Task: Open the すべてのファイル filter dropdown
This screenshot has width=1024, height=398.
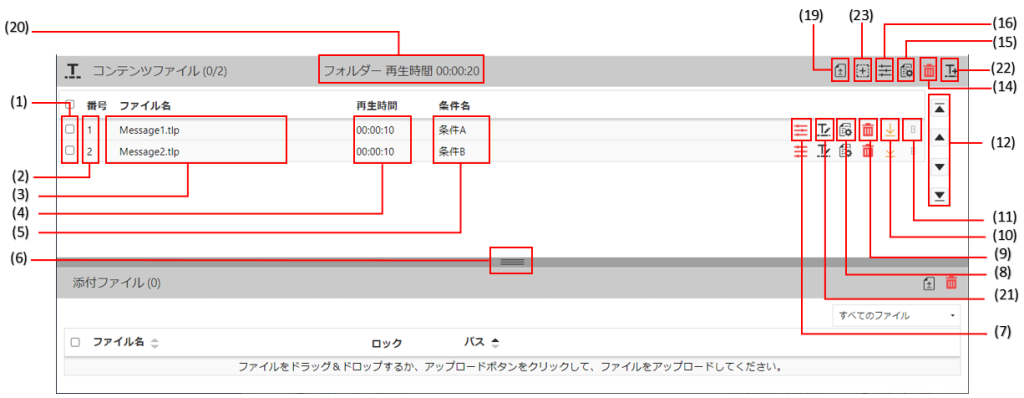Action: (896, 316)
